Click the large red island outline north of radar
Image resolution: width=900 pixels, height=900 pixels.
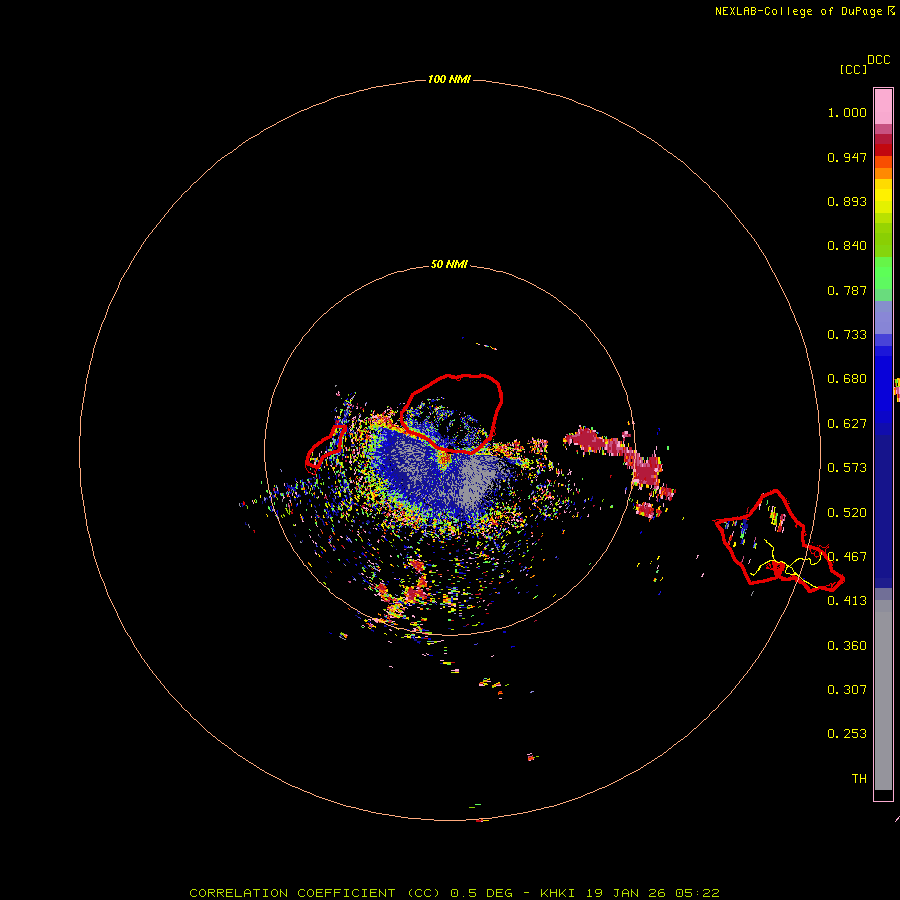click(452, 413)
